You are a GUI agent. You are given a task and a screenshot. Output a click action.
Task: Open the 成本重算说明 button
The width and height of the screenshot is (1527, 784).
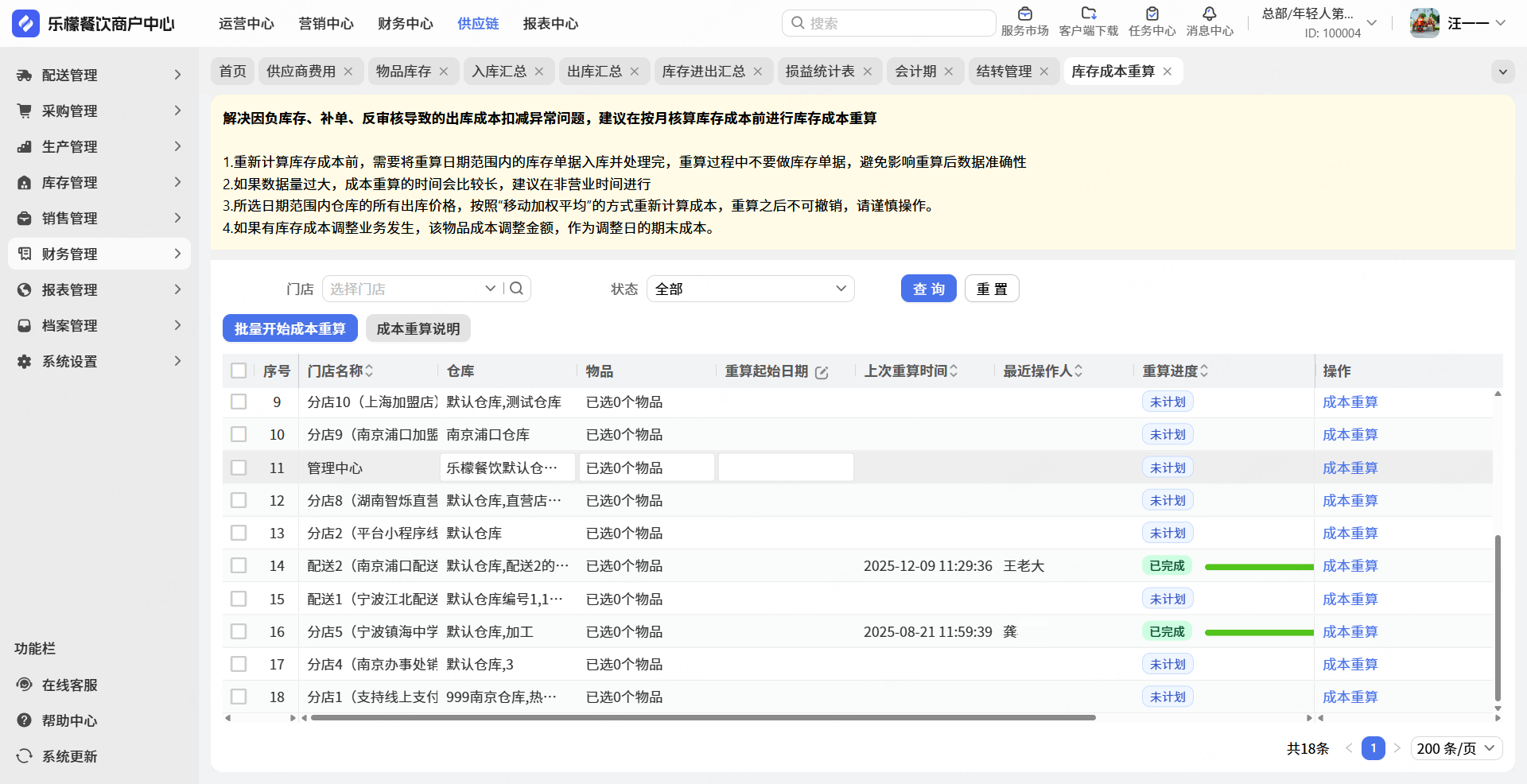point(418,328)
